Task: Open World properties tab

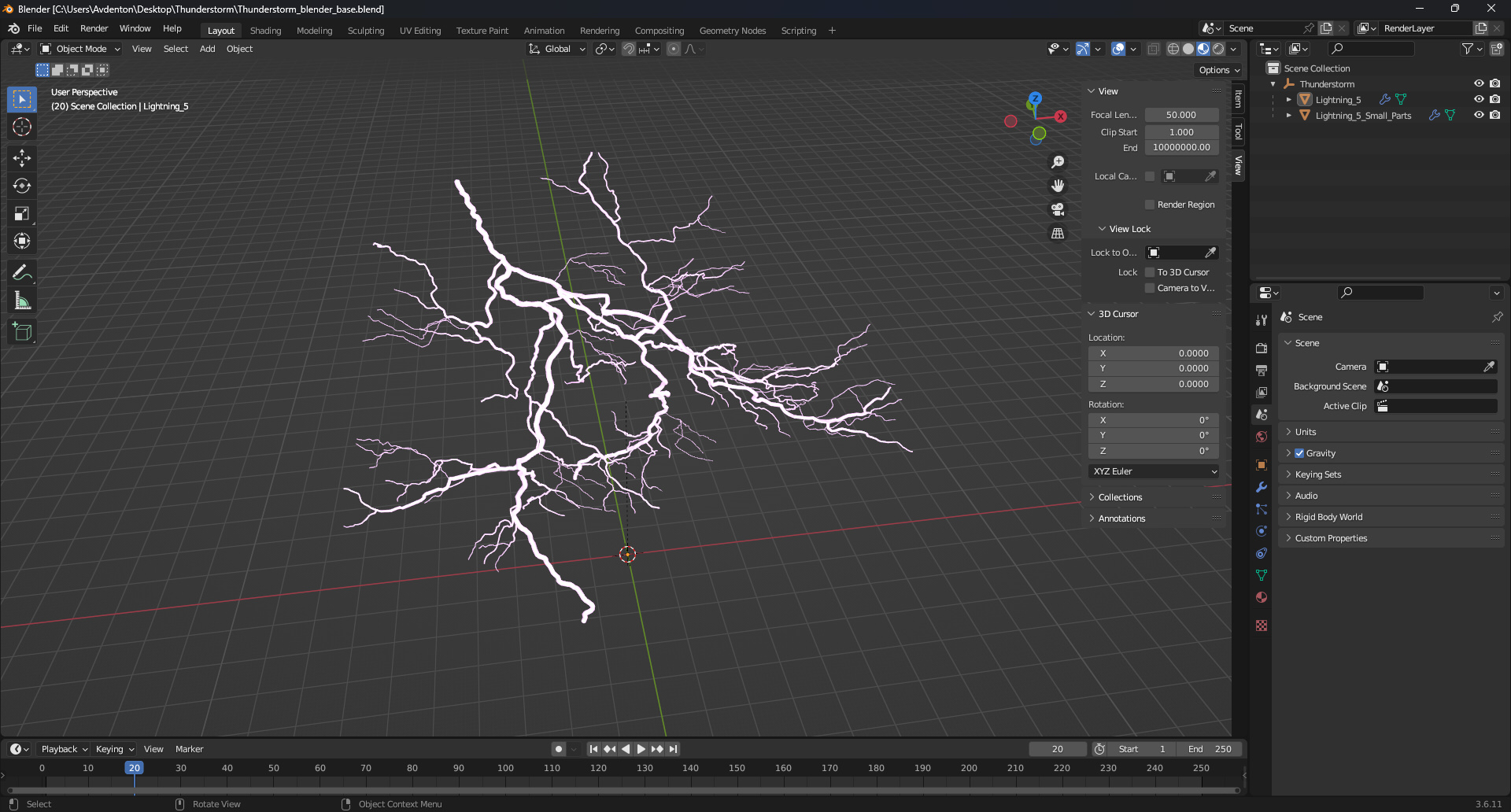Action: pyautogui.click(x=1262, y=437)
